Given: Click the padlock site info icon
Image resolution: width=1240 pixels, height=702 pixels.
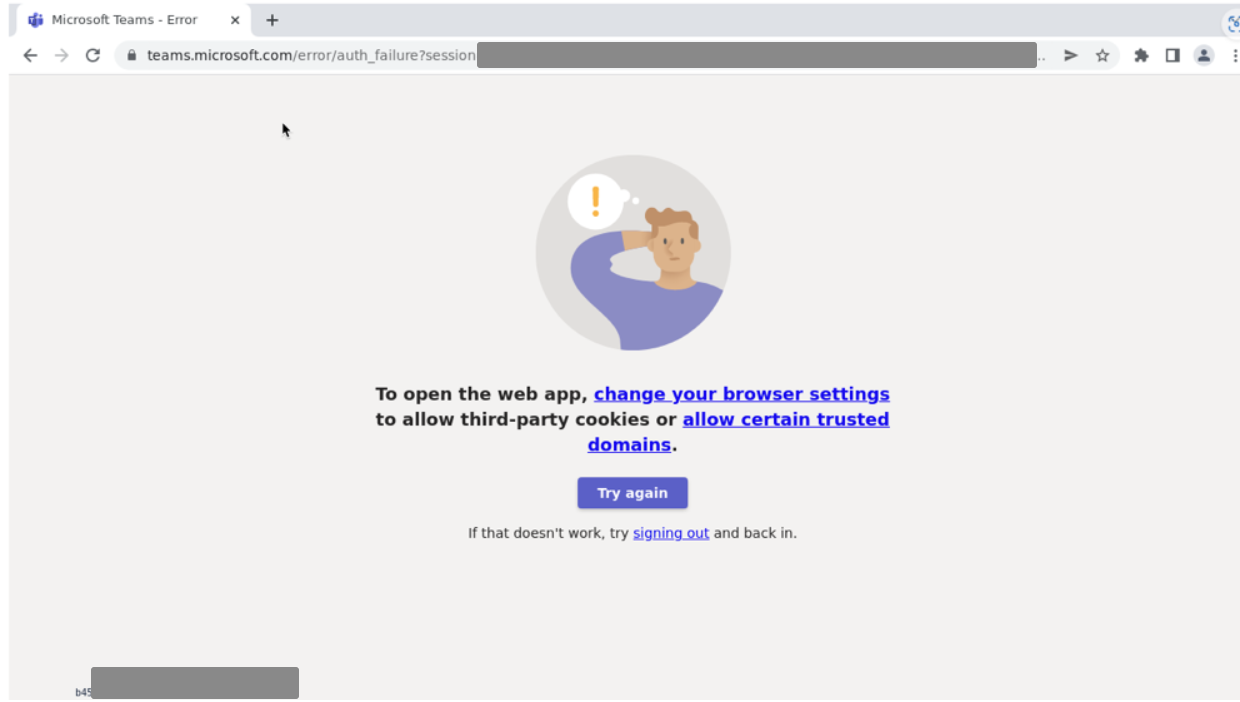Looking at the screenshot, I should pyautogui.click(x=130, y=56).
